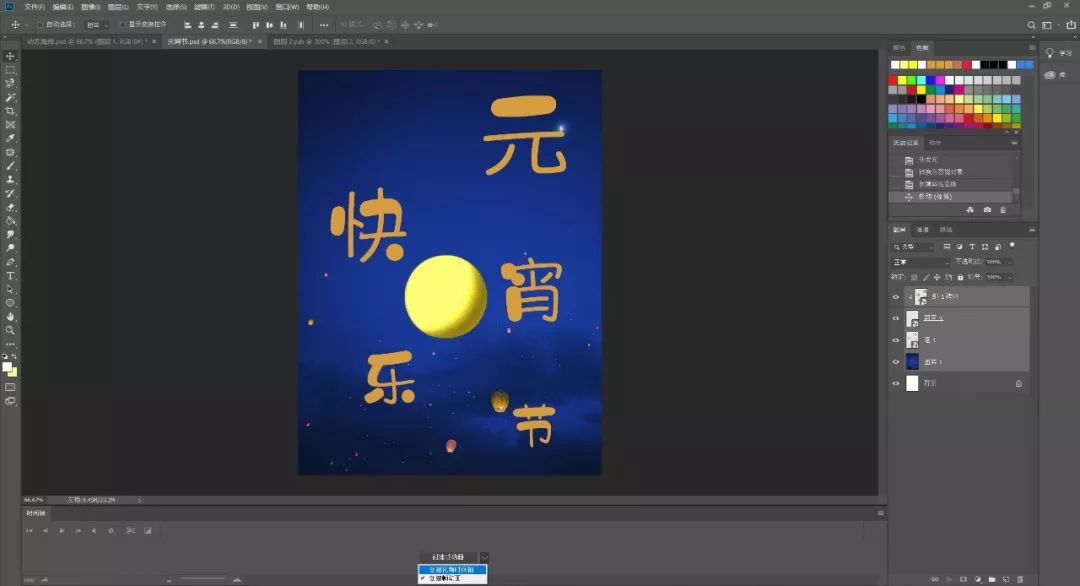Click the trash icon in History panel
The image size is (1080, 586).
[1003, 210]
